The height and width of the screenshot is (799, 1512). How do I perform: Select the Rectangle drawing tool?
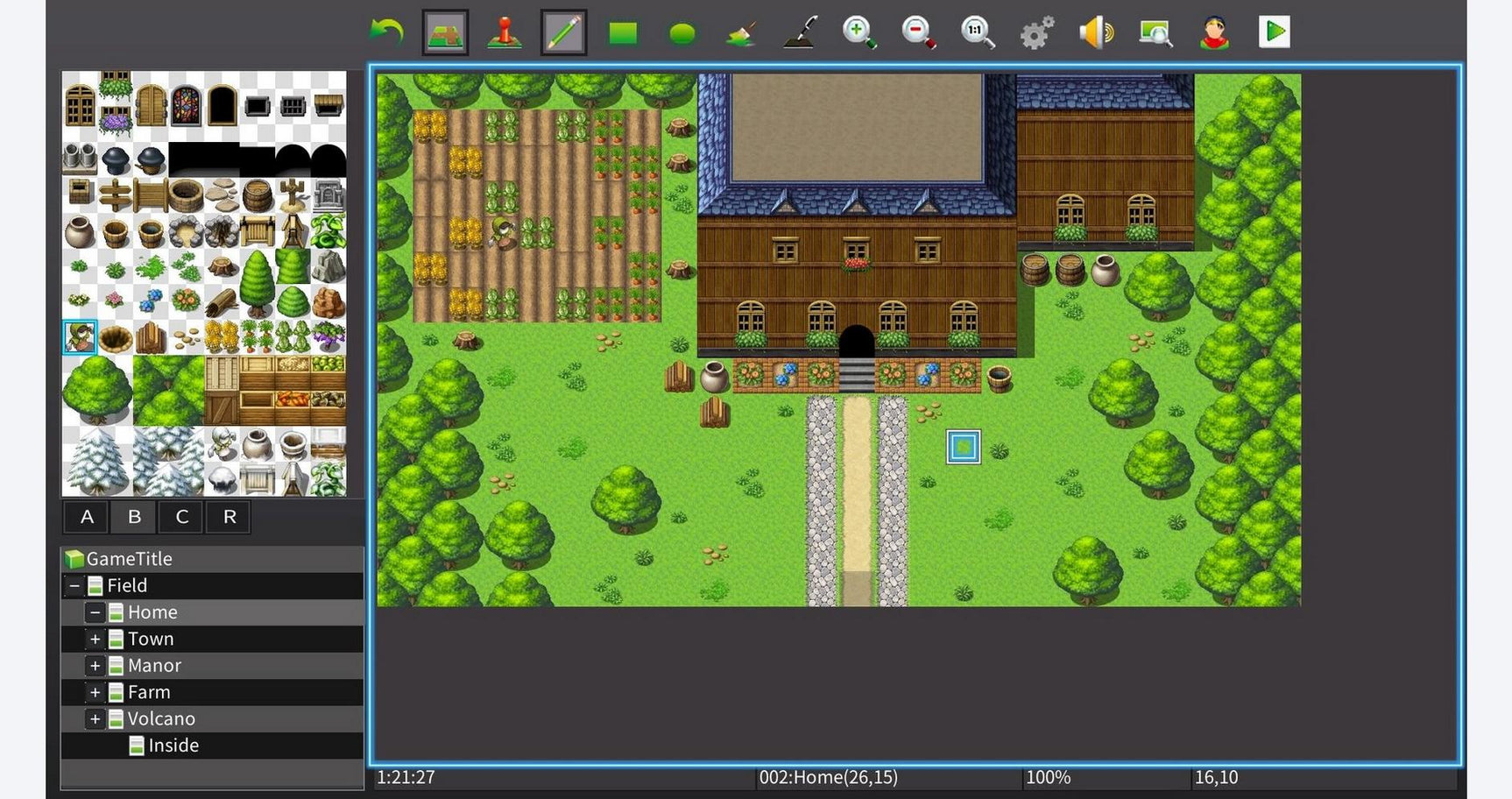click(623, 32)
